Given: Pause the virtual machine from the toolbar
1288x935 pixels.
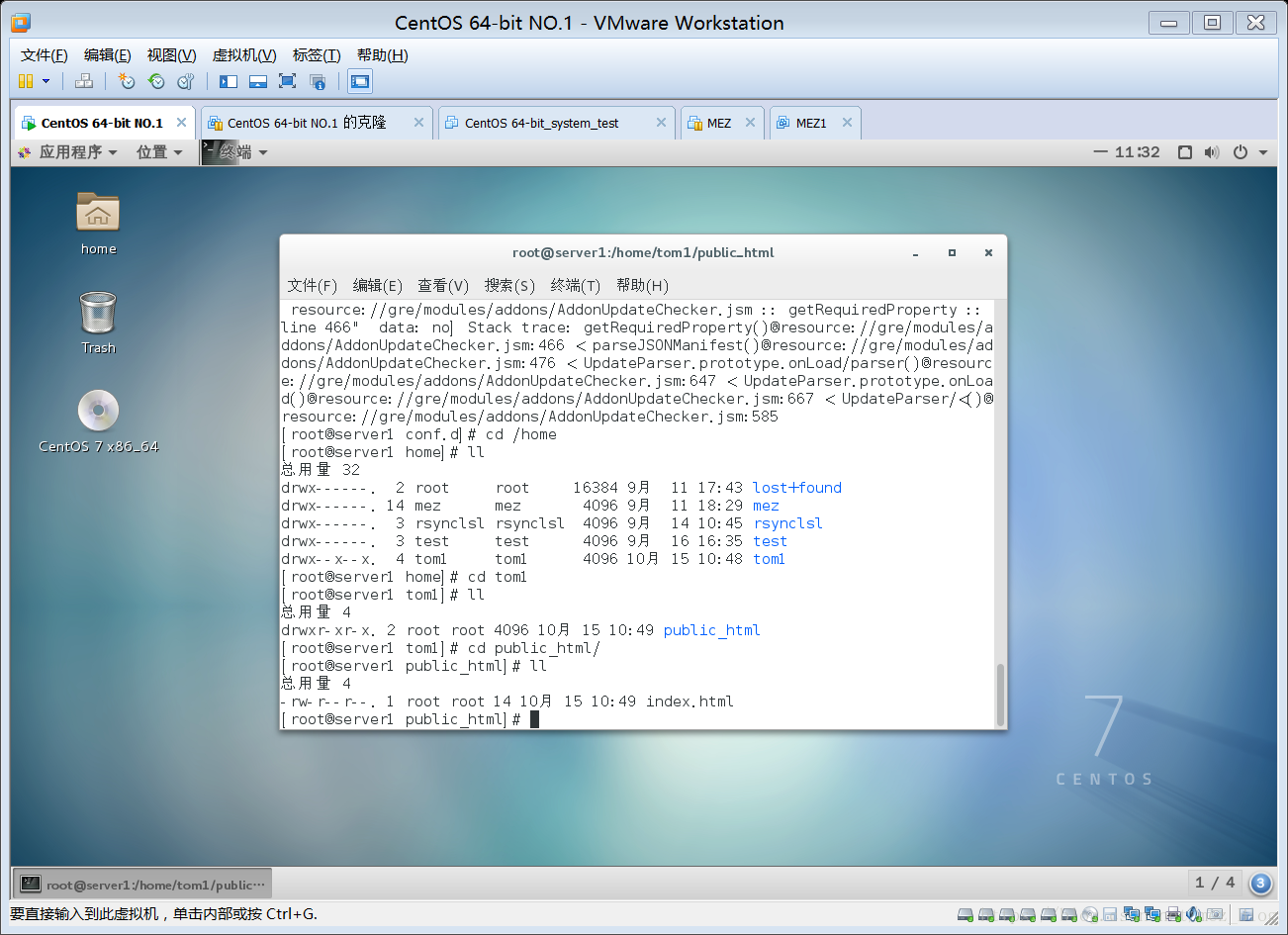Looking at the screenshot, I should point(26,81).
